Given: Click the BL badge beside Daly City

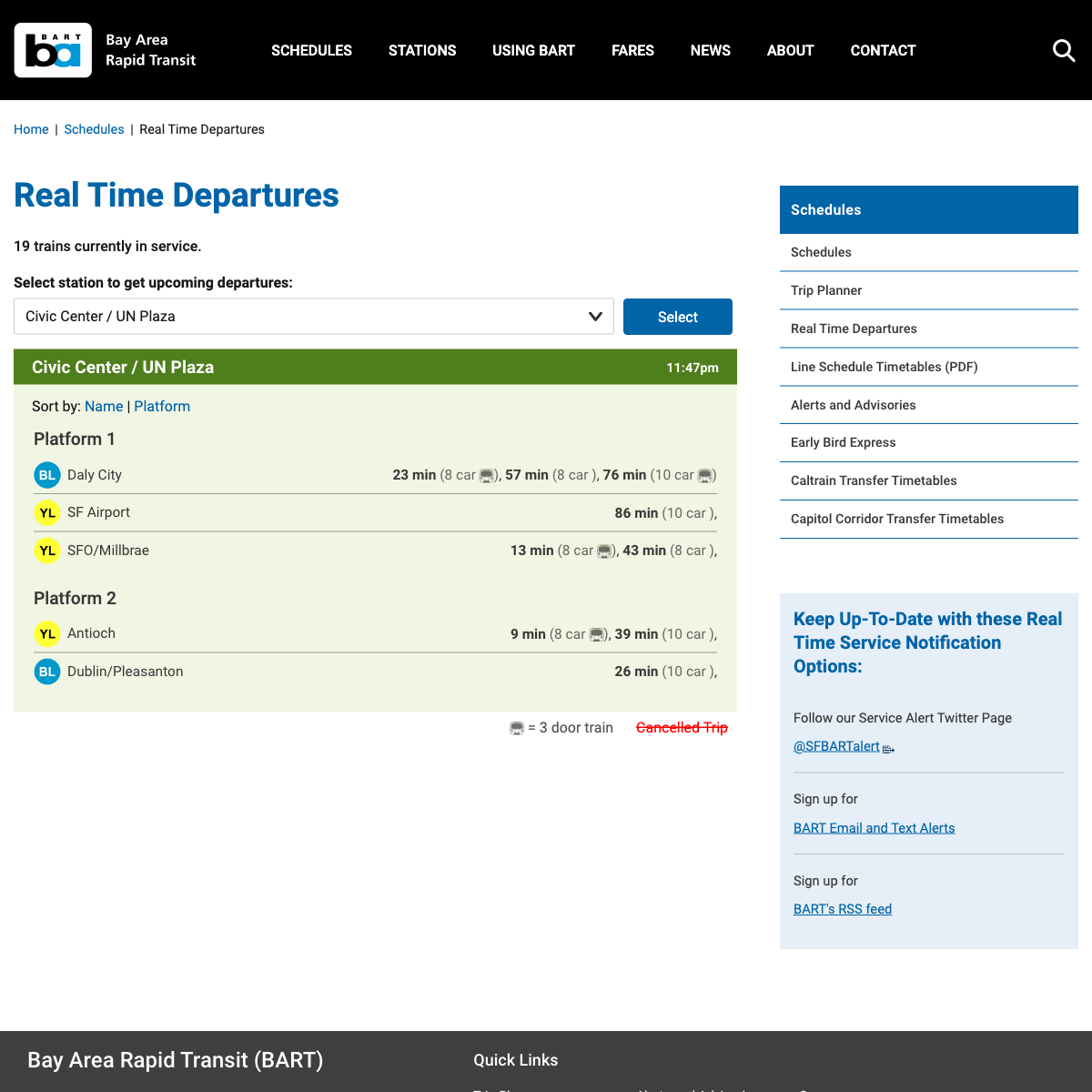Looking at the screenshot, I should [x=47, y=475].
